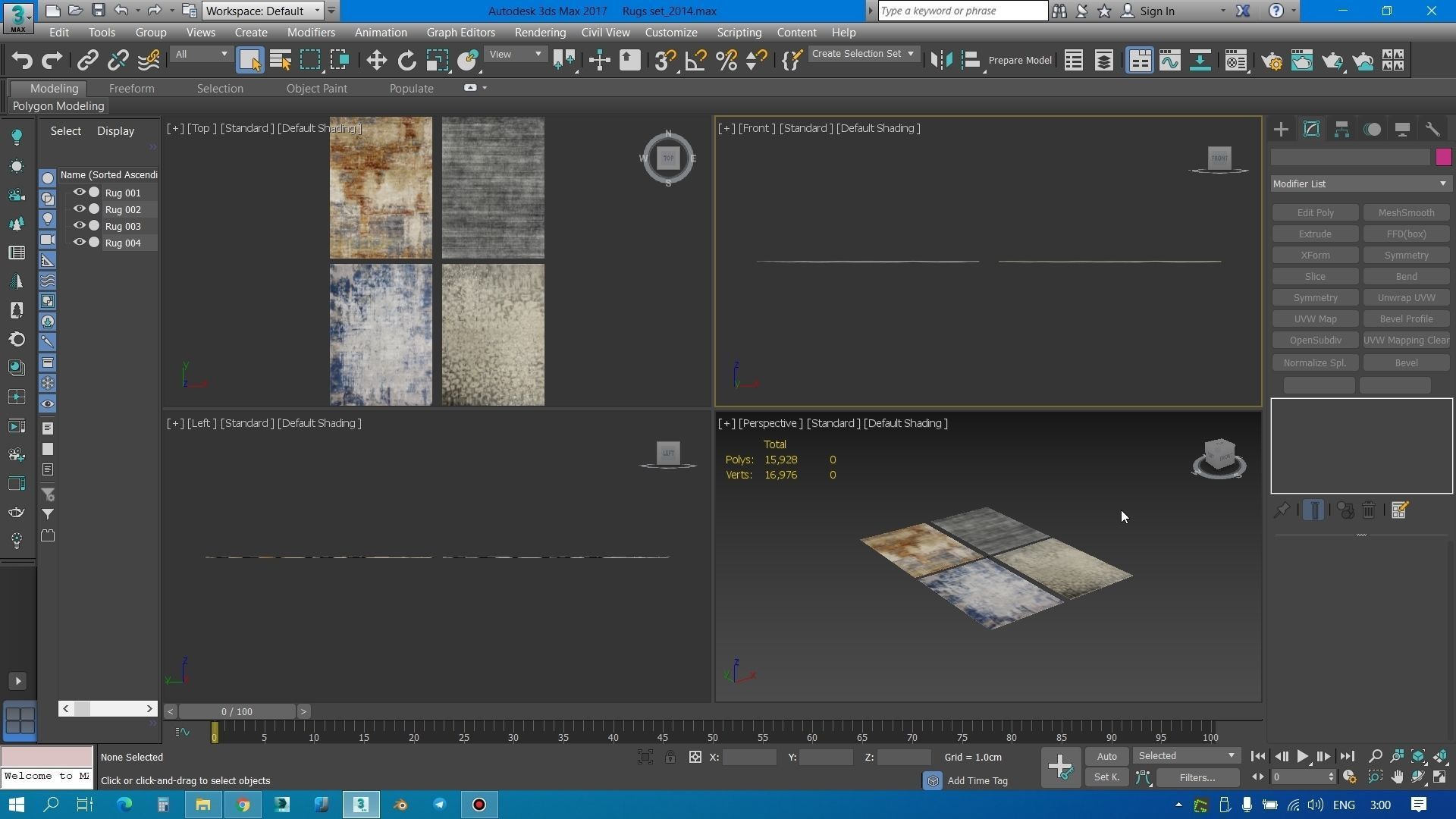Click the 0 / 100 time slider
The height and width of the screenshot is (819, 1456).
coord(237,711)
